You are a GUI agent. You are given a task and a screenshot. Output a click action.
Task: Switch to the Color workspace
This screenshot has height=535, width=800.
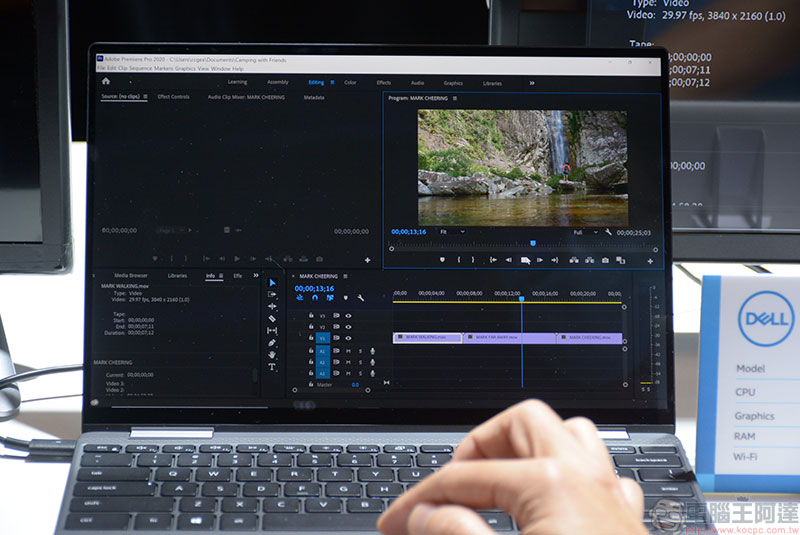click(x=350, y=83)
